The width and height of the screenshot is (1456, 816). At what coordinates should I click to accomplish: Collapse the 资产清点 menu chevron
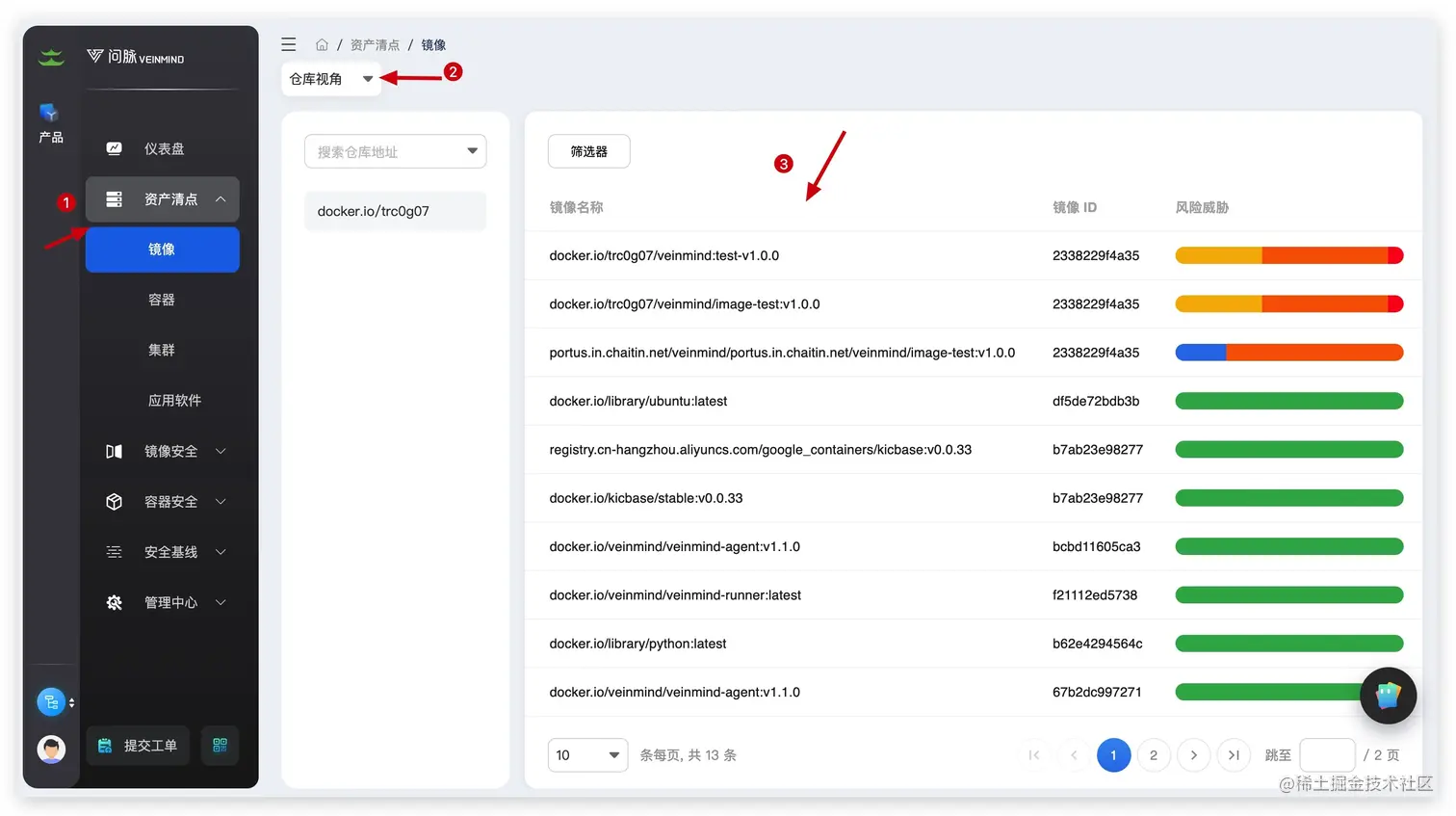pyautogui.click(x=221, y=199)
